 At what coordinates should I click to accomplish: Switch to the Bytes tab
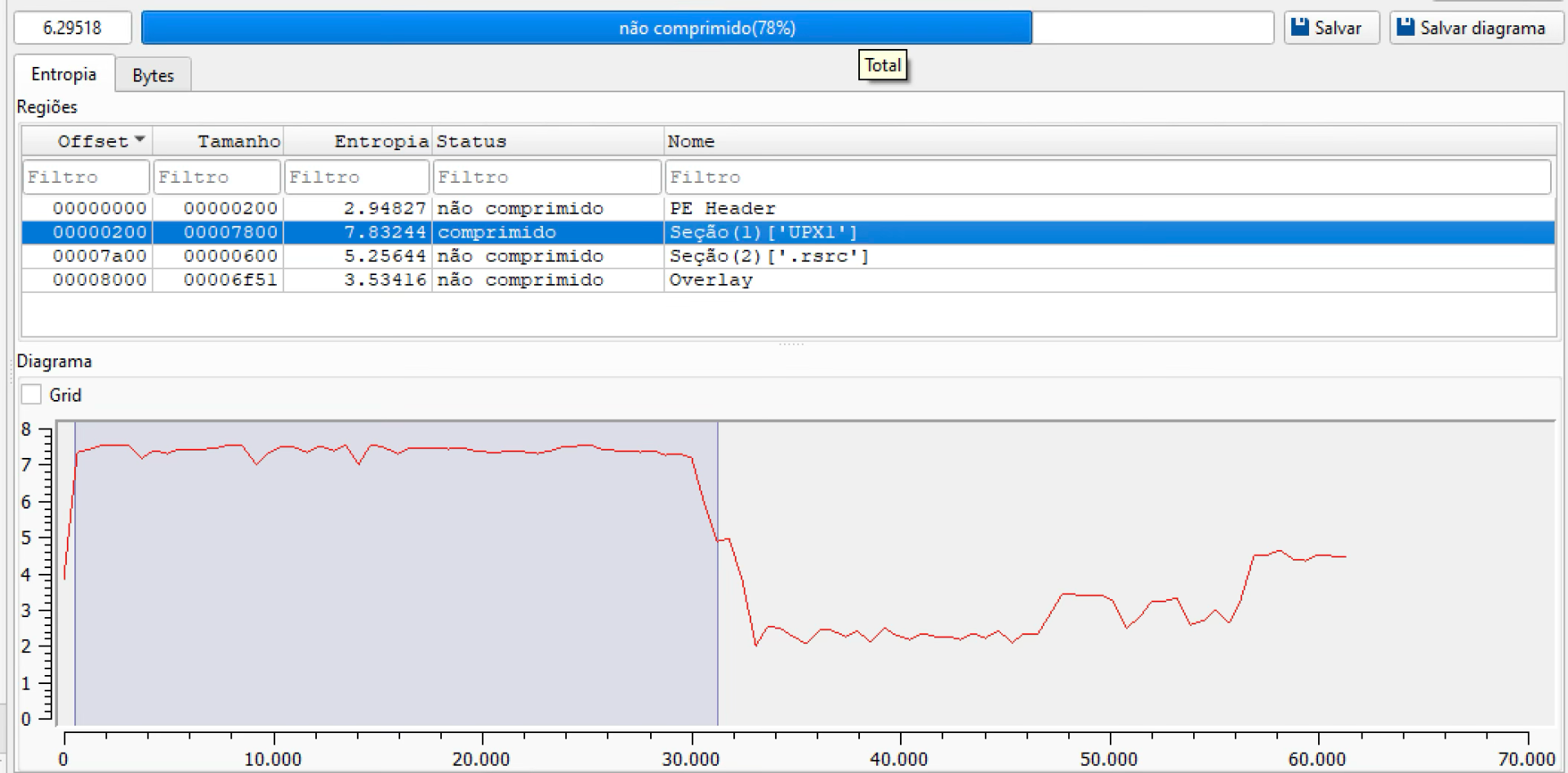coord(153,75)
